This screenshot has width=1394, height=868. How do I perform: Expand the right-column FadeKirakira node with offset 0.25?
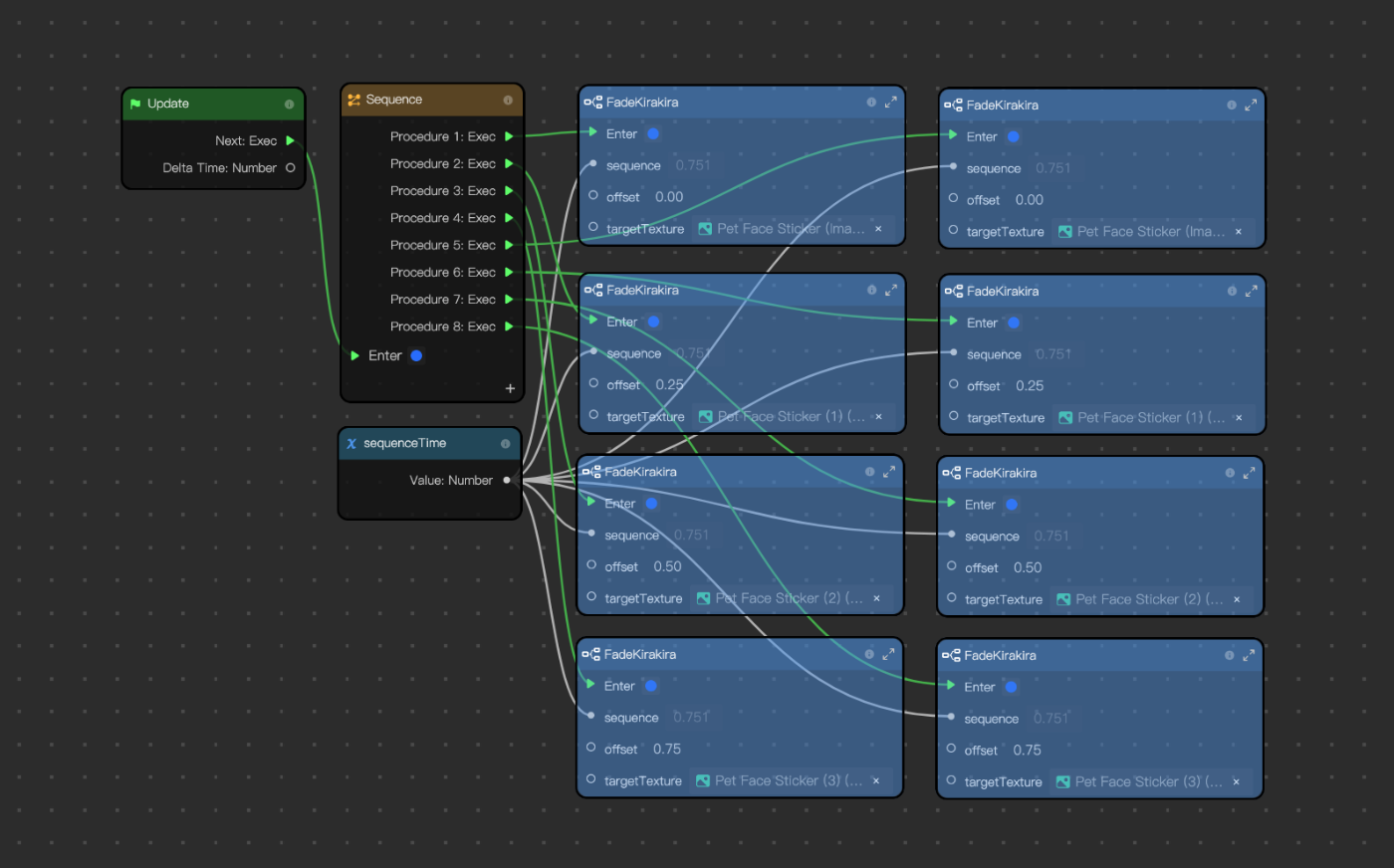[1251, 292]
